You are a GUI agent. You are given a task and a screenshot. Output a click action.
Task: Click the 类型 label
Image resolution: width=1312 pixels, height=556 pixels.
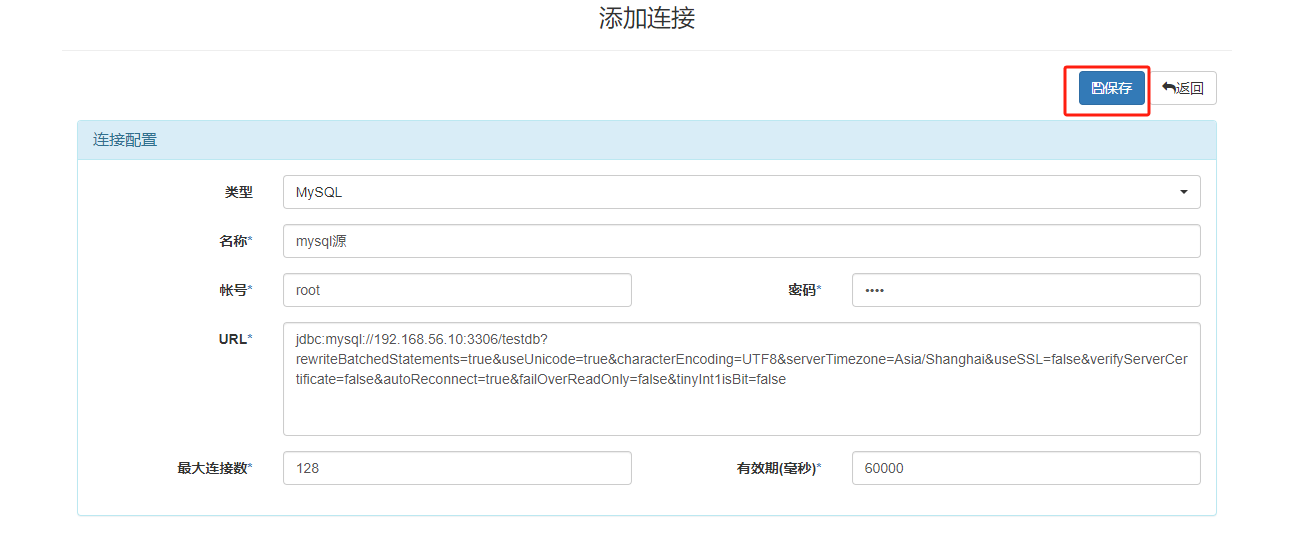[239, 192]
